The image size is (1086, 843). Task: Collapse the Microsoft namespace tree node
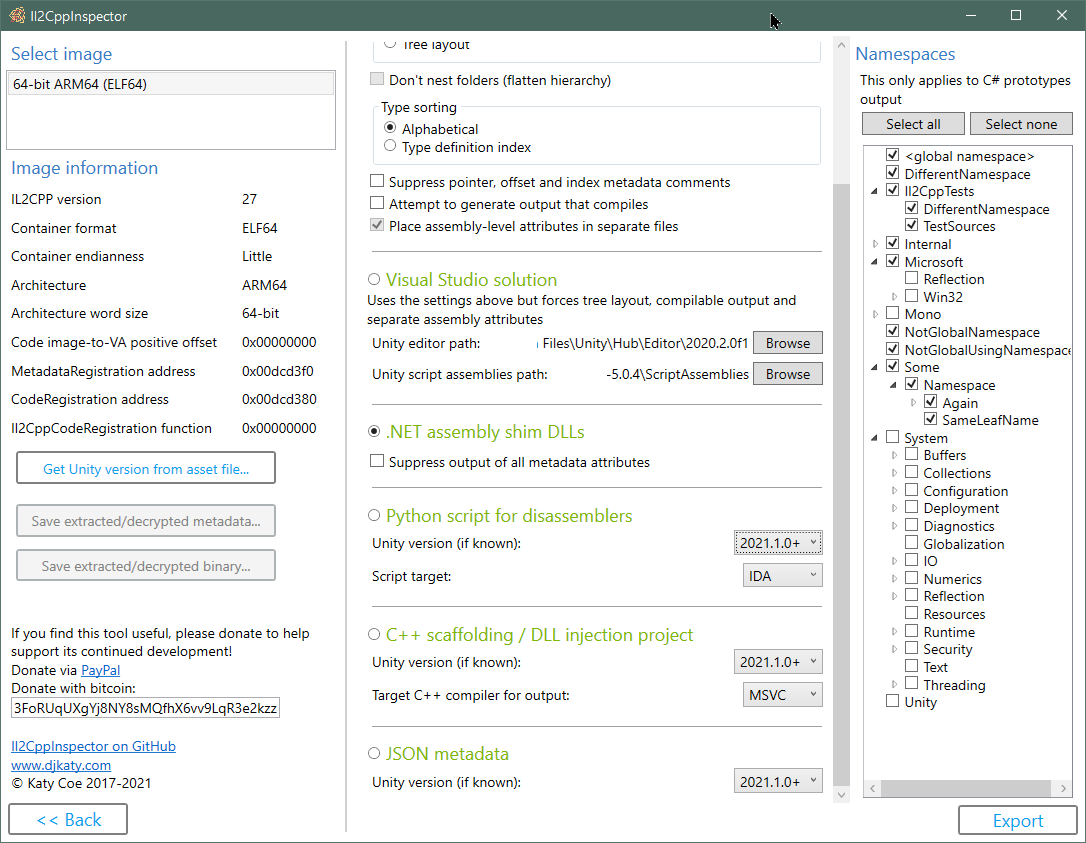[875, 261]
